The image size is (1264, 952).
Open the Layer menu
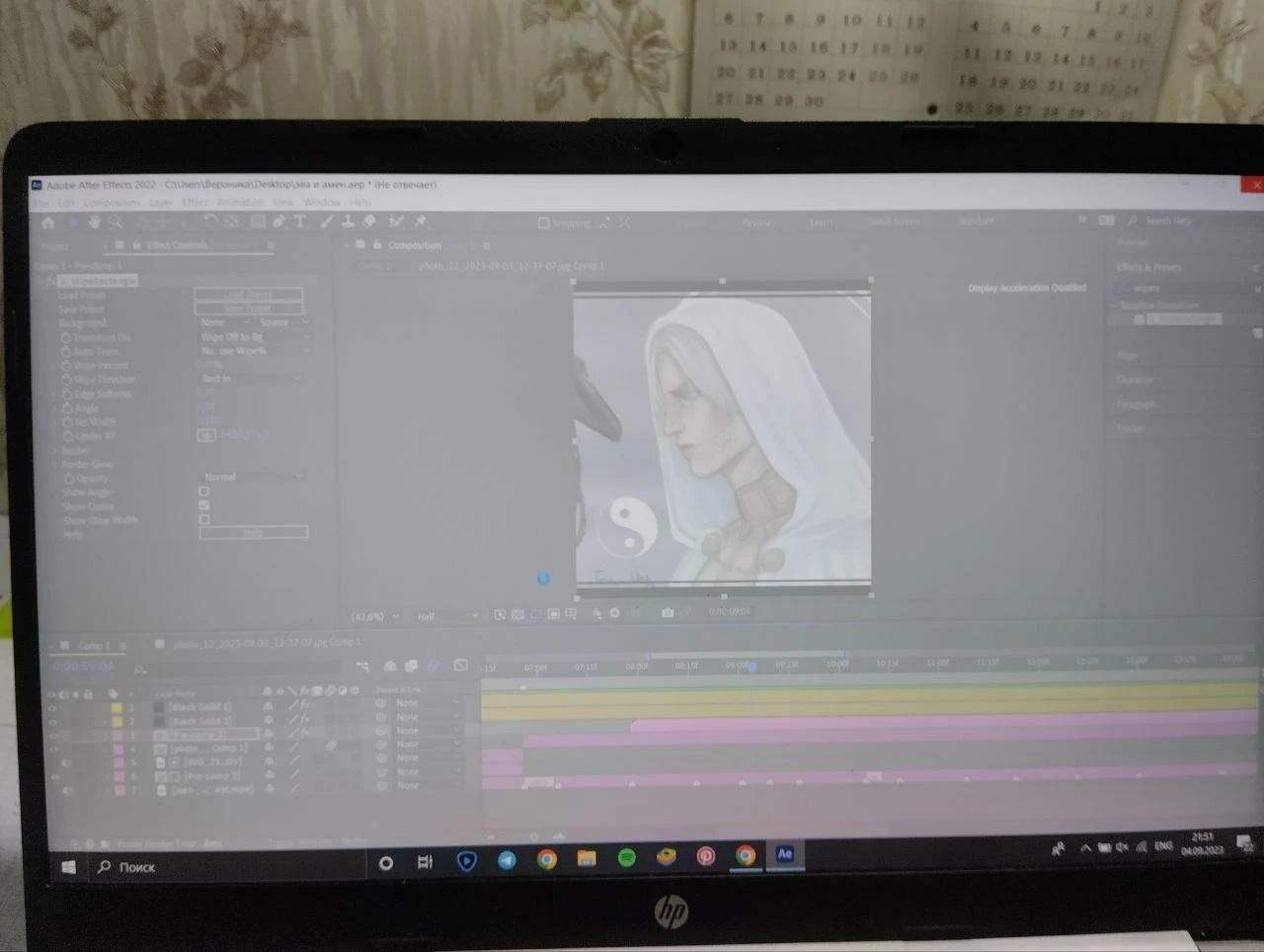pos(161,203)
